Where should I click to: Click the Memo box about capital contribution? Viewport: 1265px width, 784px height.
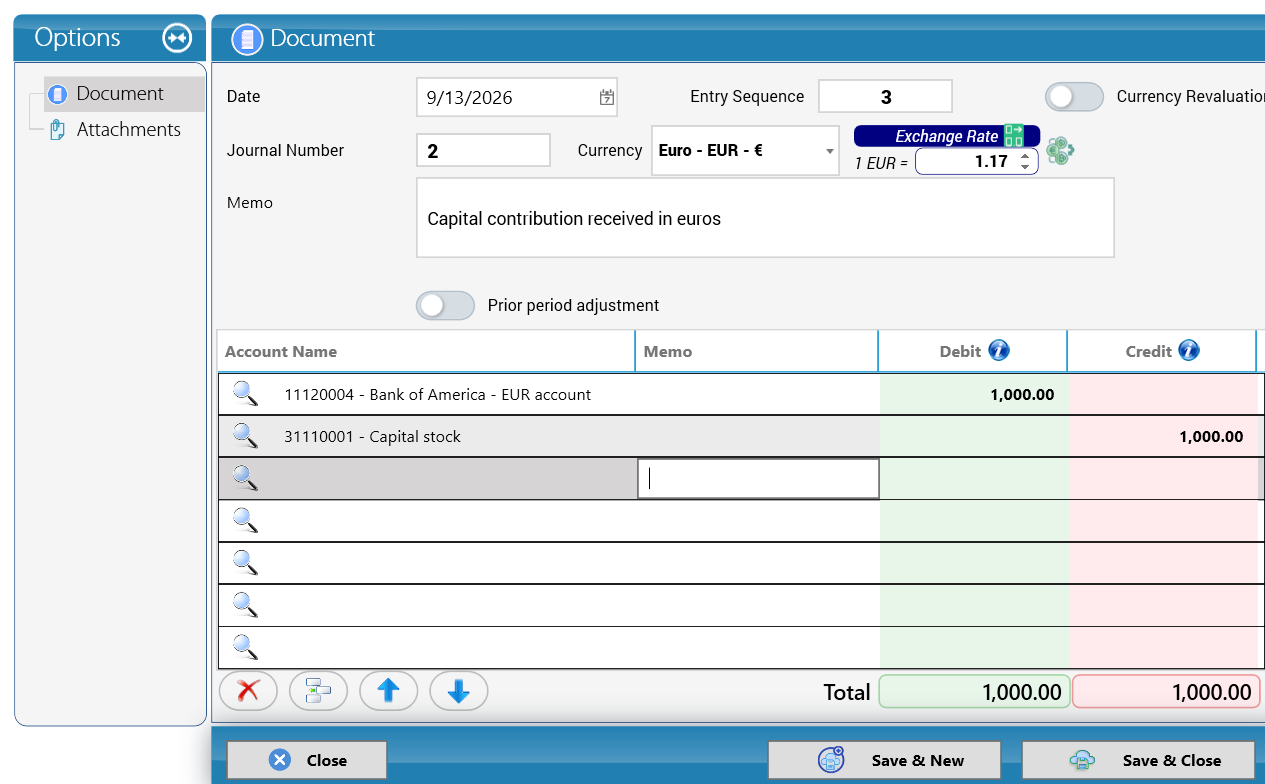tap(765, 218)
